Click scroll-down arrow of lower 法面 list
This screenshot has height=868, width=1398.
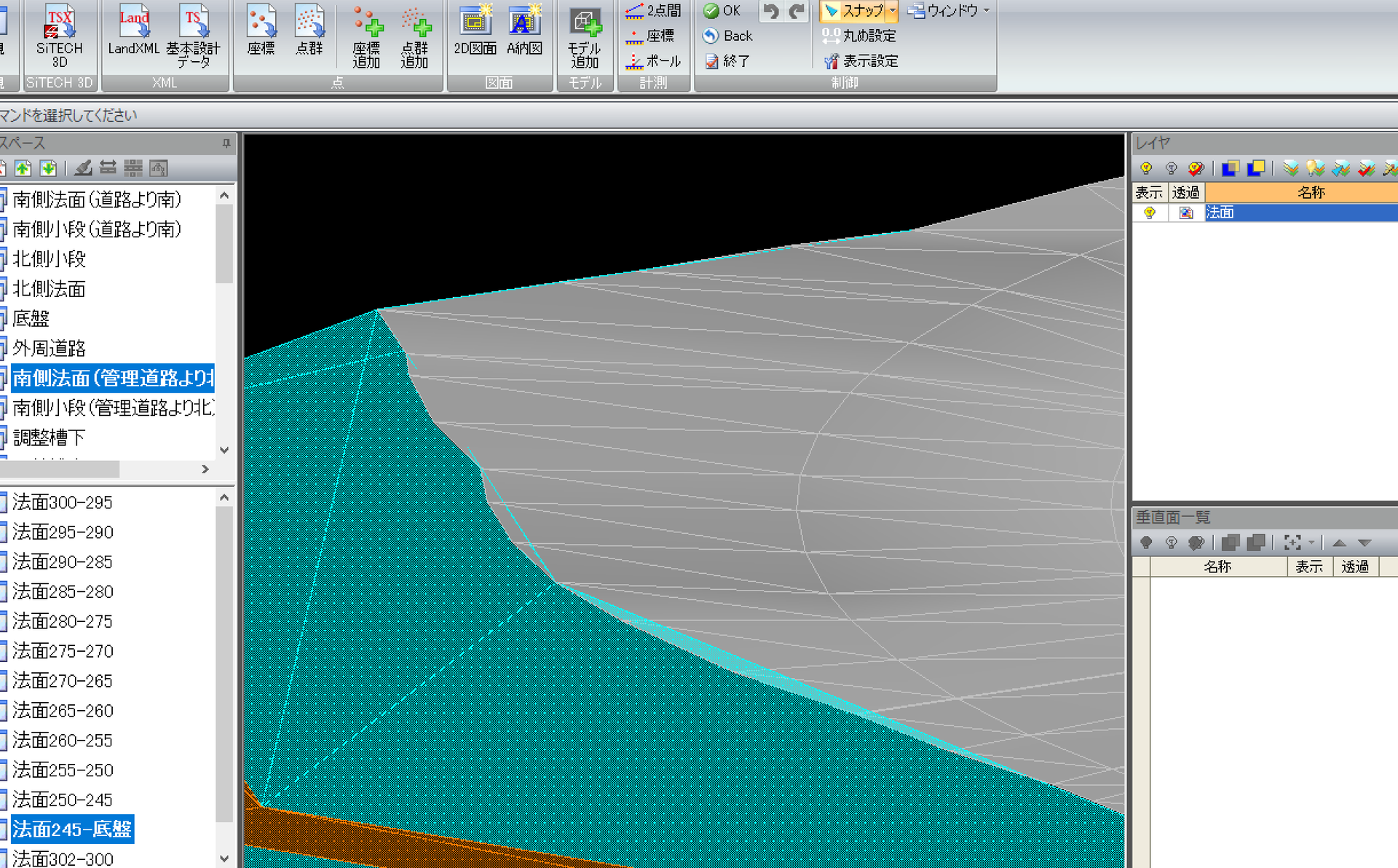point(224,859)
